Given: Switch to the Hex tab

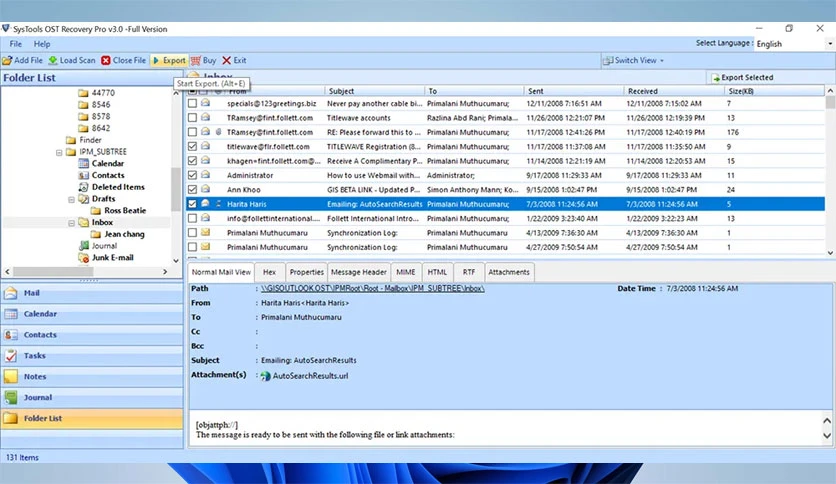Looking at the screenshot, I should [x=269, y=272].
